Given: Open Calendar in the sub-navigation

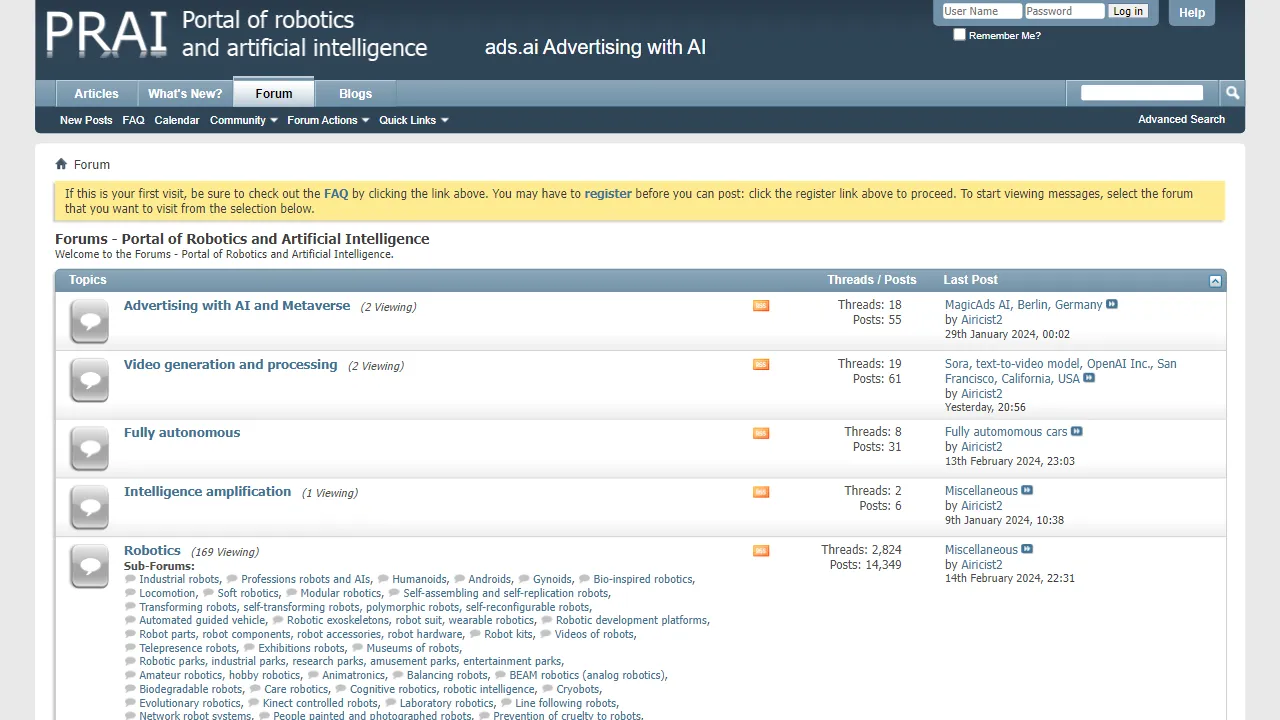Looking at the screenshot, I should click(x=177, y=120).
